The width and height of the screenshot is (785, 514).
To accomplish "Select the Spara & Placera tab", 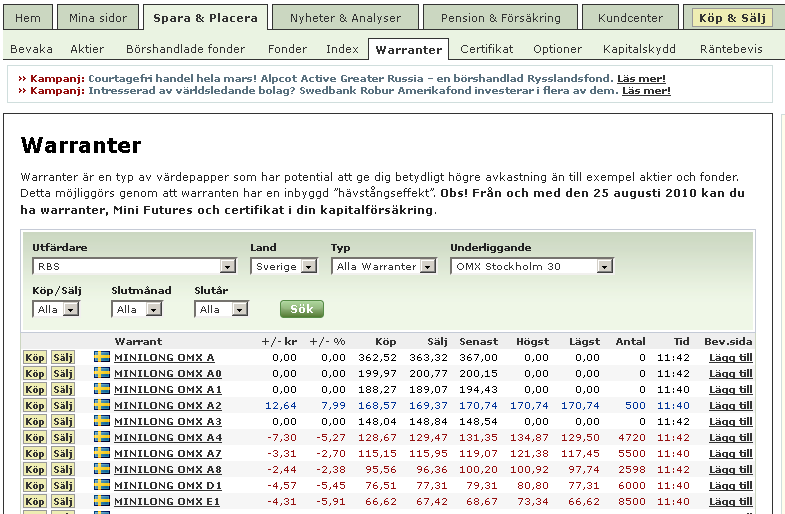I will 205,18.
